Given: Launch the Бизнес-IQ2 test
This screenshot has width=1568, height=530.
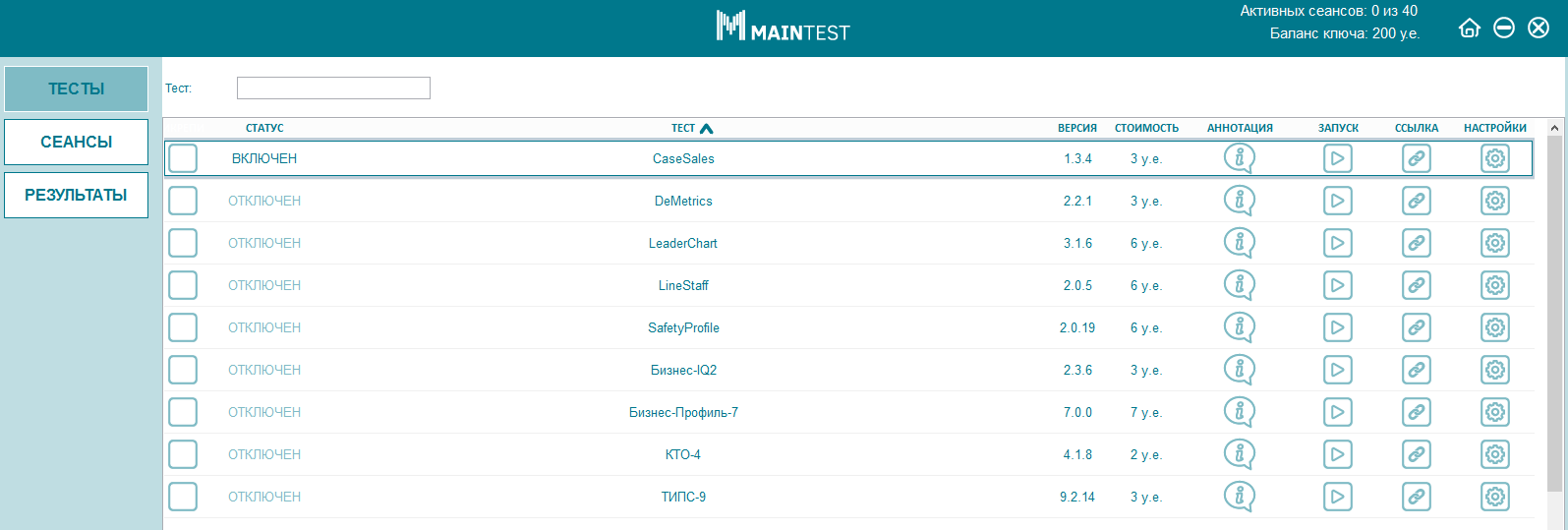Looking at the screenshot, I should 1337,370.
